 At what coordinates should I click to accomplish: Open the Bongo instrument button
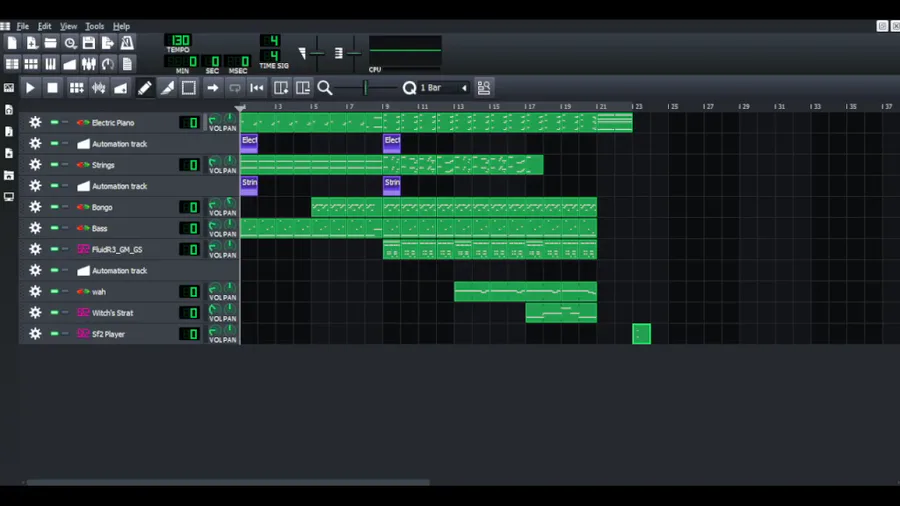(125, 207)
